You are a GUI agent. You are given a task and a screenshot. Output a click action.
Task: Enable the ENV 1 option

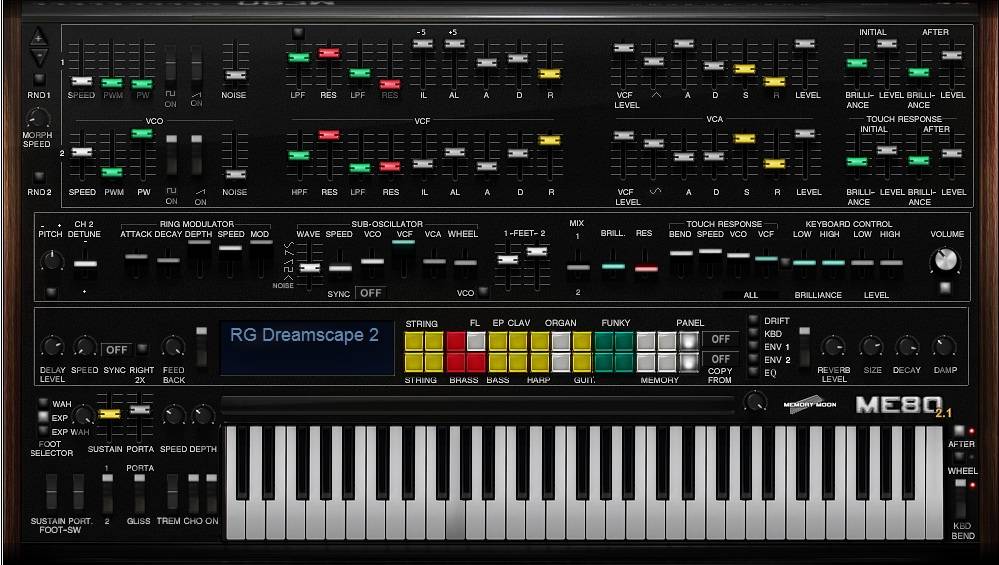[x=753, y=346]
